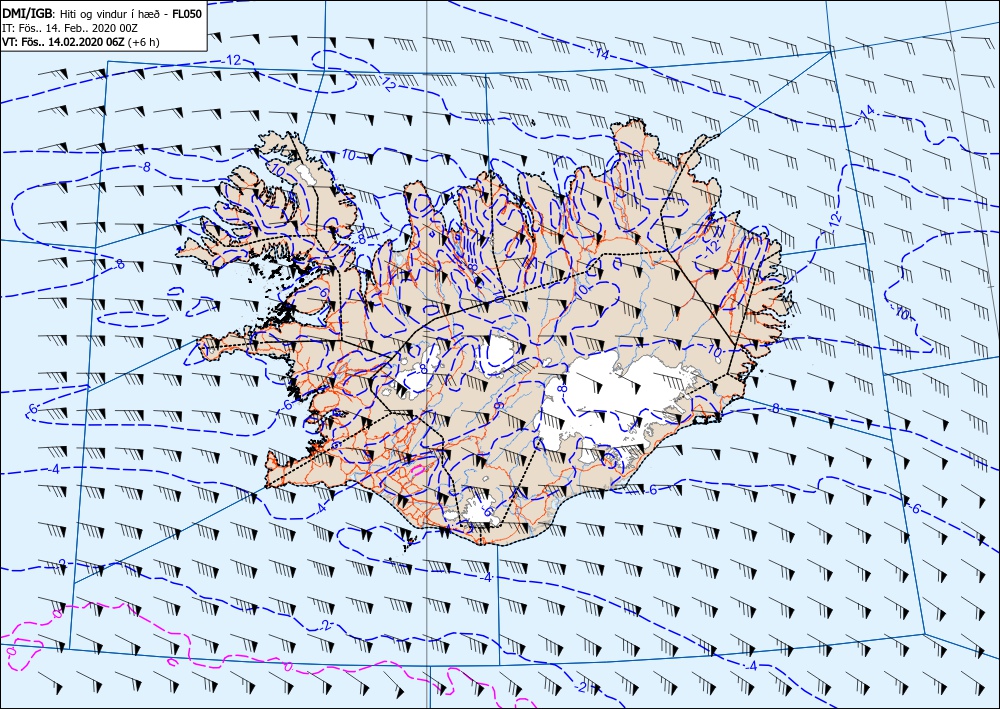Click the "FL050" flight level text
Image resolution: width=1000 pixels, height=709 pixels.
(x=187, y=13)
